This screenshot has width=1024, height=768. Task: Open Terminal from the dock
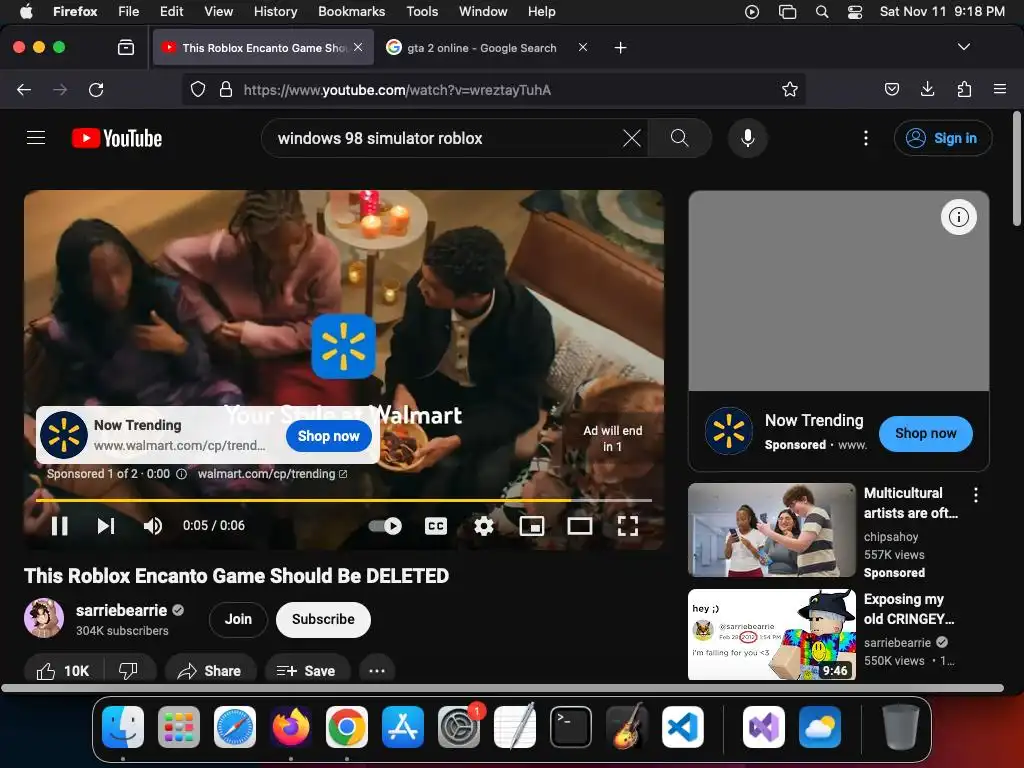pyautogui.click(x=571, y=727)
